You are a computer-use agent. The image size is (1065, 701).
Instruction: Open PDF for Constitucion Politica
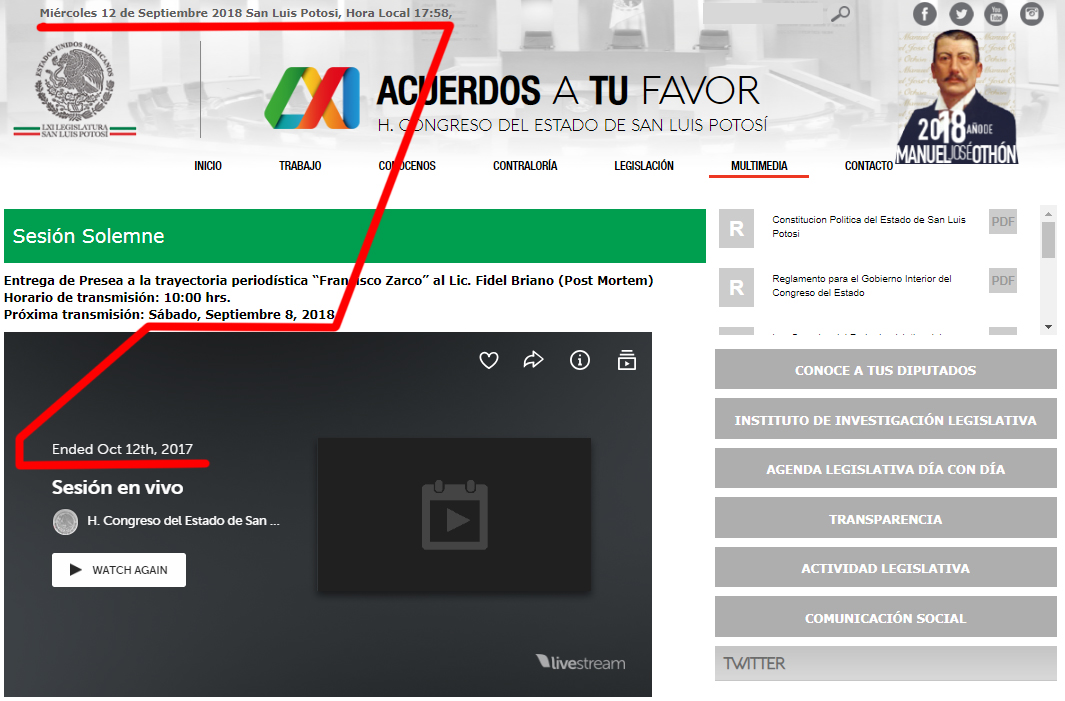[x=1003, y=221]
